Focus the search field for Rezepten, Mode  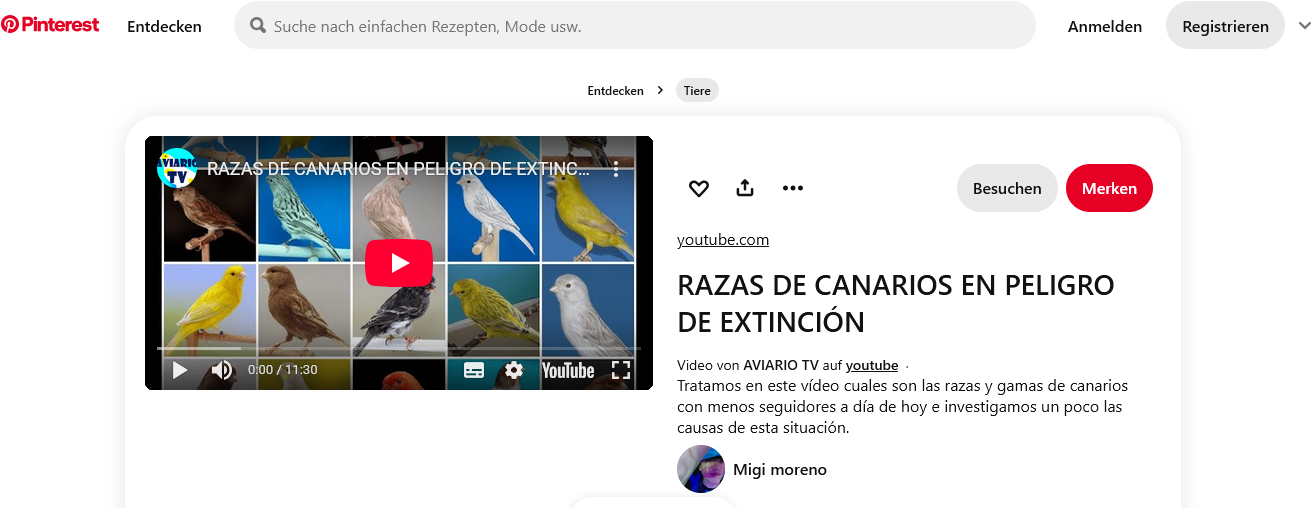634,25
